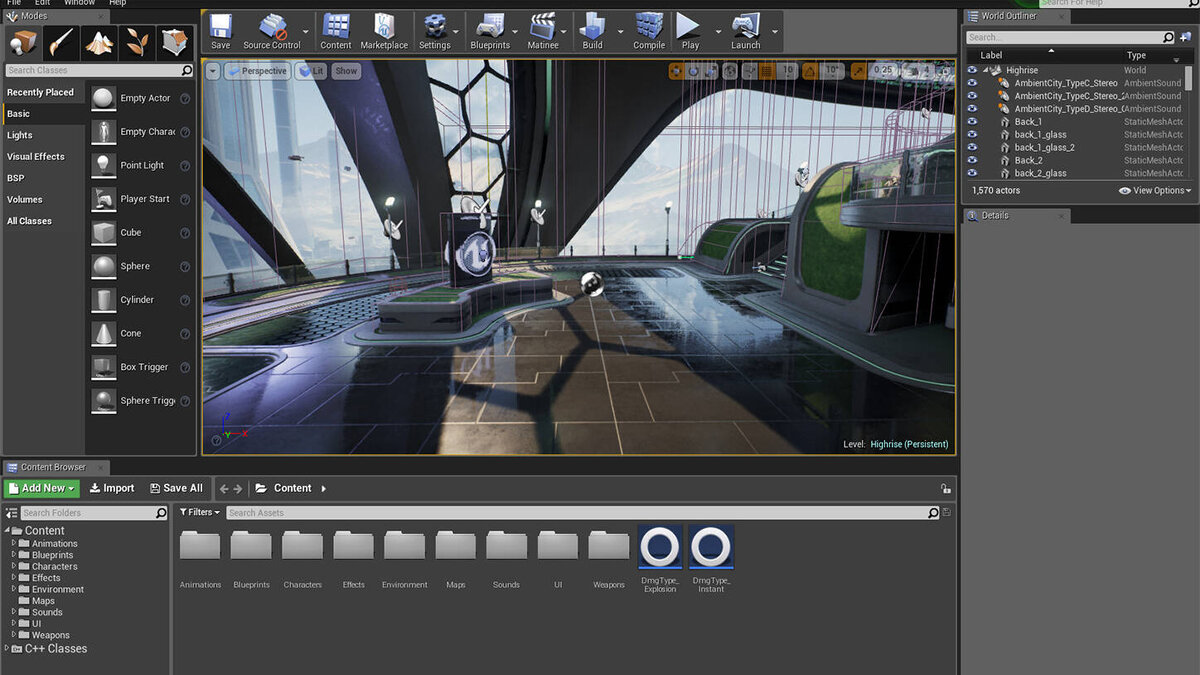1200x675 pixels.
Task: Click the Matinee clapperboard icon
Action: [543, 32]
